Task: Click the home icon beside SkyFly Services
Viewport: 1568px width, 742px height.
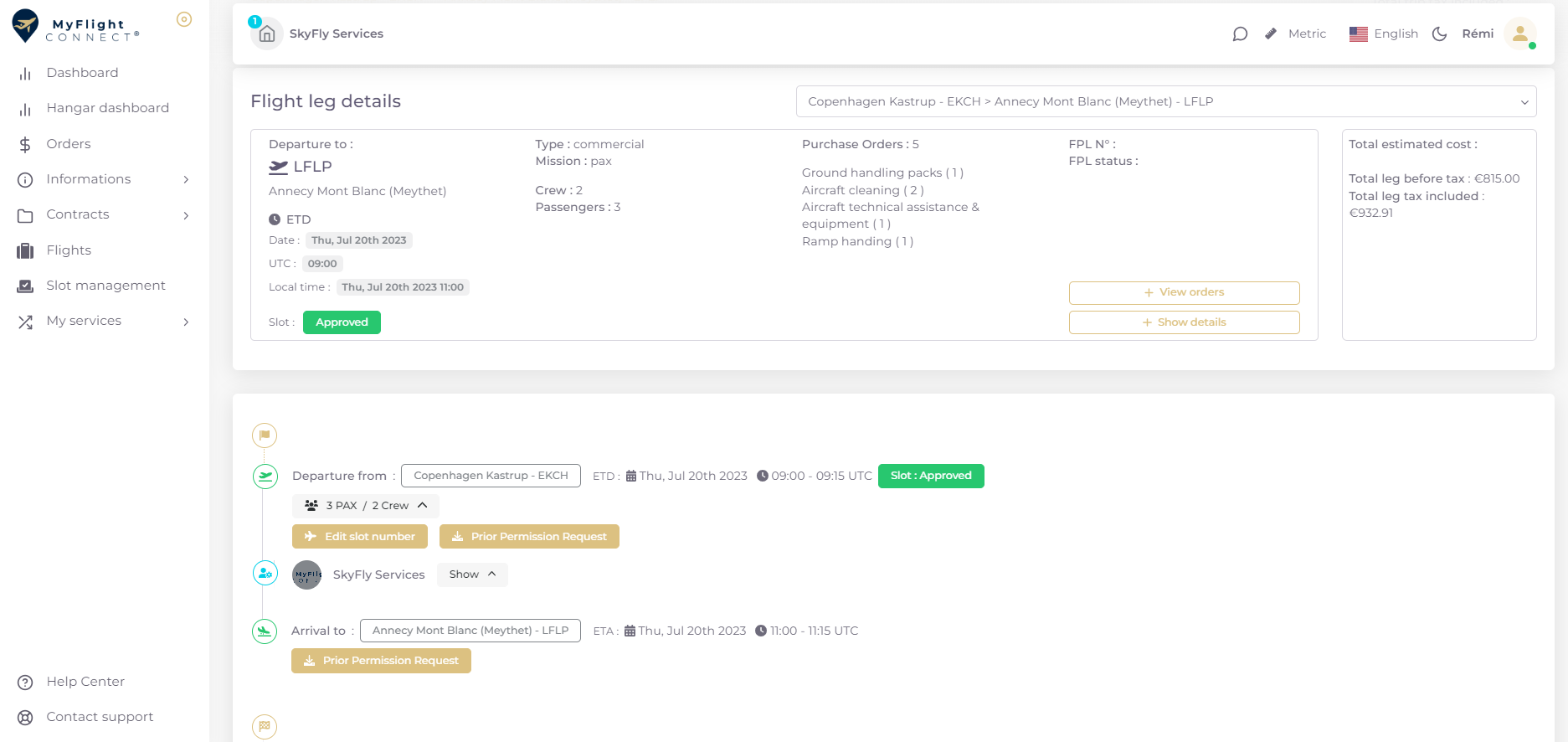Action: 267,34
